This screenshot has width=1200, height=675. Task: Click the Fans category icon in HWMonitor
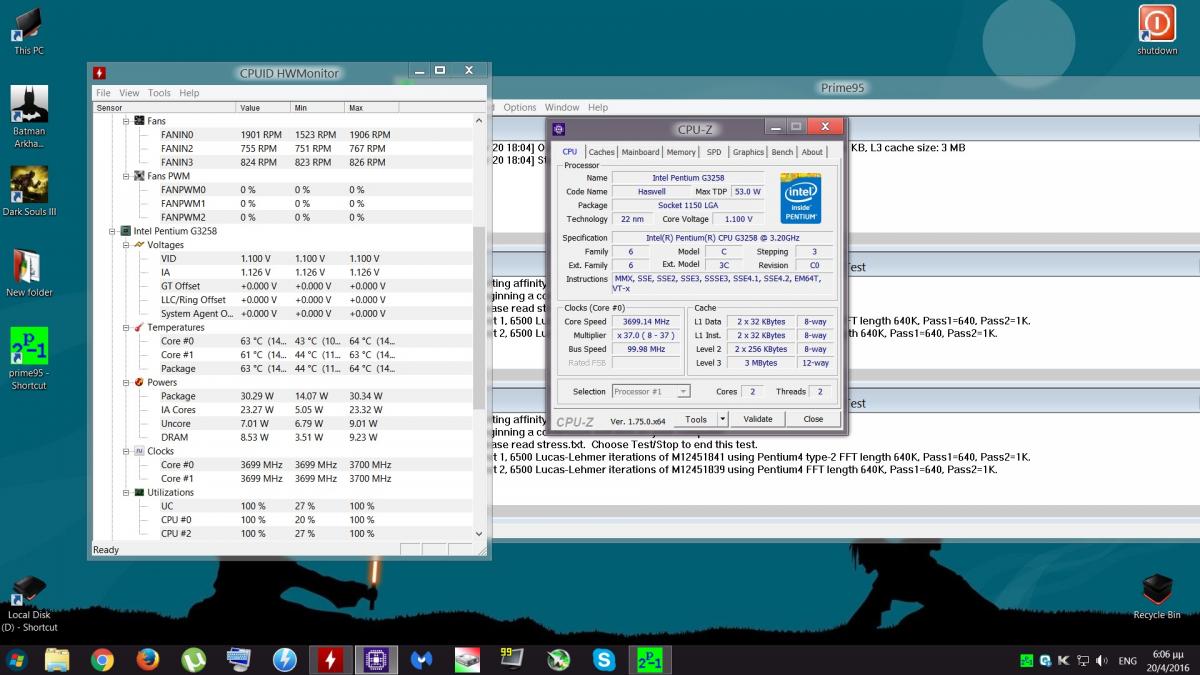click(140, 121)
